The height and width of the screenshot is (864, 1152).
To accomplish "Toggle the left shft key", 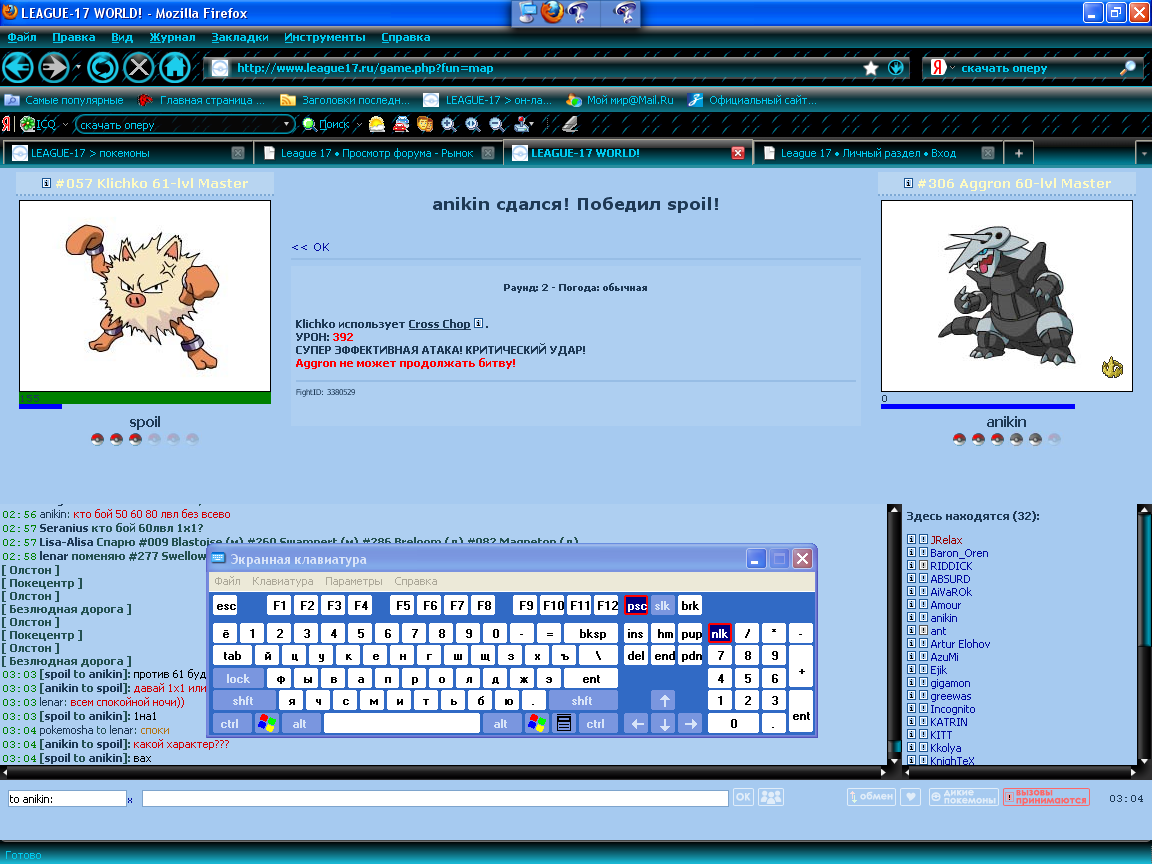I will point(243,701).
